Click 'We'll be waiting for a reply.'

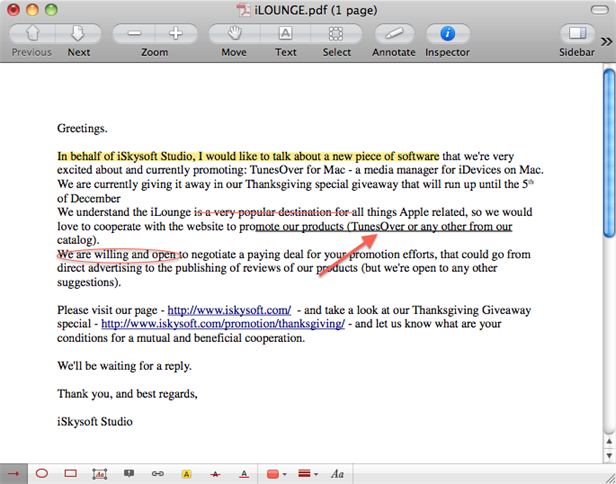coord(124,366)
